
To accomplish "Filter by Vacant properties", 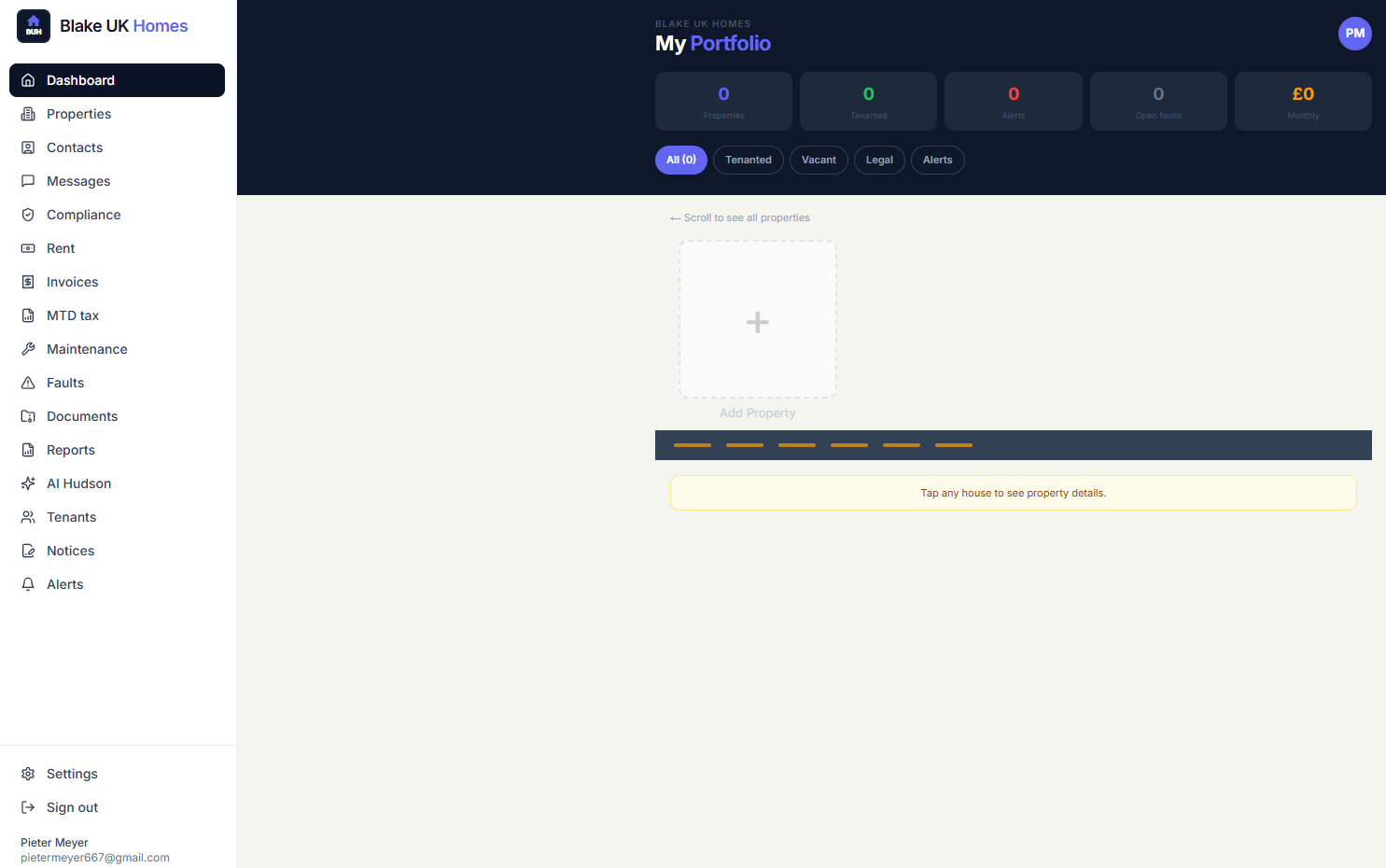I will (x=819, y=160).
